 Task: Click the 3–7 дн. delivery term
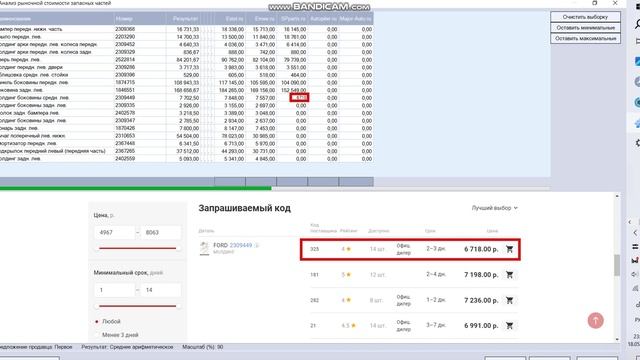point(436,325)
